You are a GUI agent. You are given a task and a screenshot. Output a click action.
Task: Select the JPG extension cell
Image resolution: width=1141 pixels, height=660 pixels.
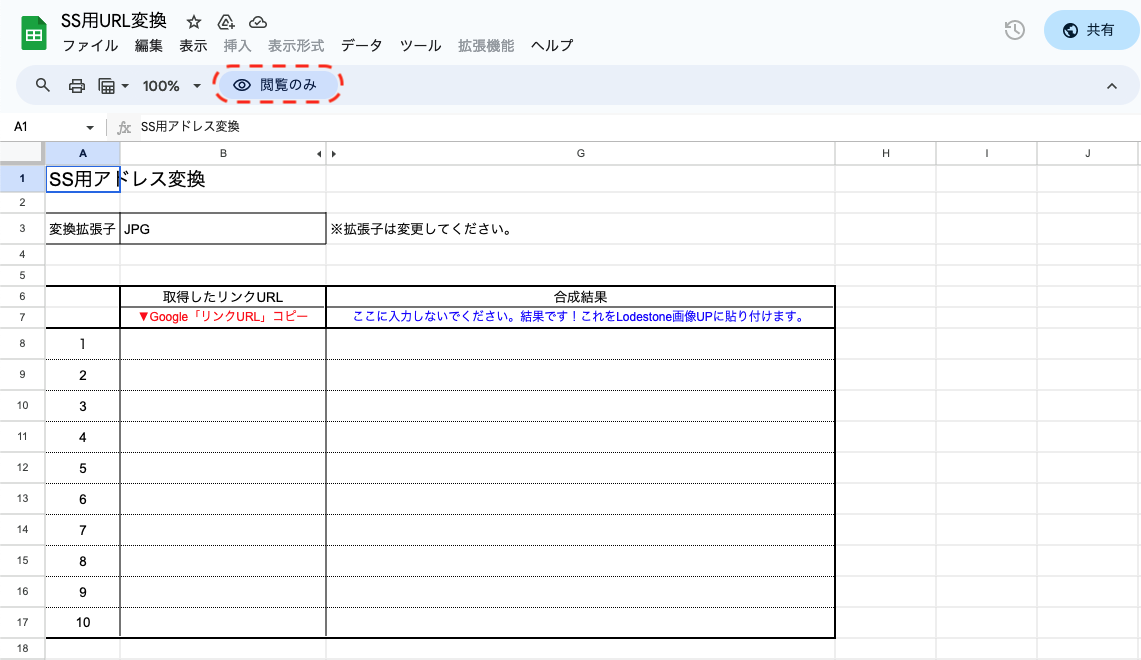[223, 228]
